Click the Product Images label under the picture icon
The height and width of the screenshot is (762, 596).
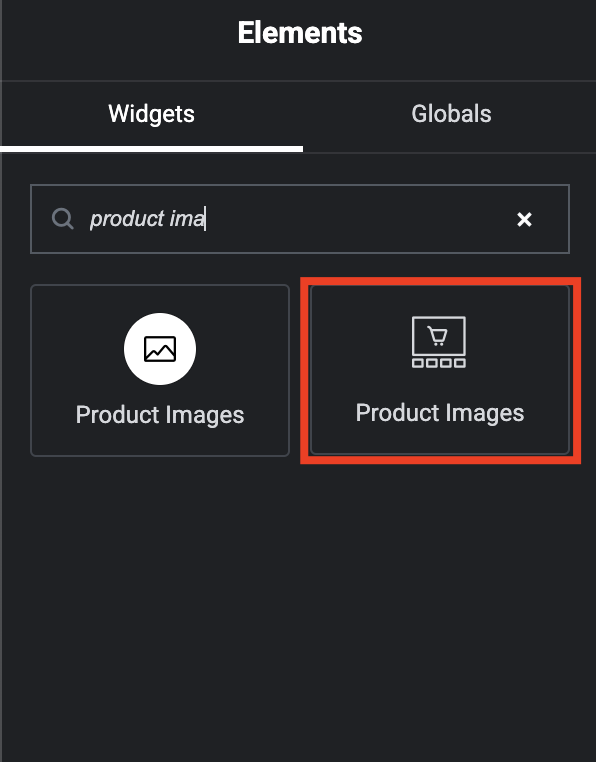pyautogui.click(x=160, y=415)
